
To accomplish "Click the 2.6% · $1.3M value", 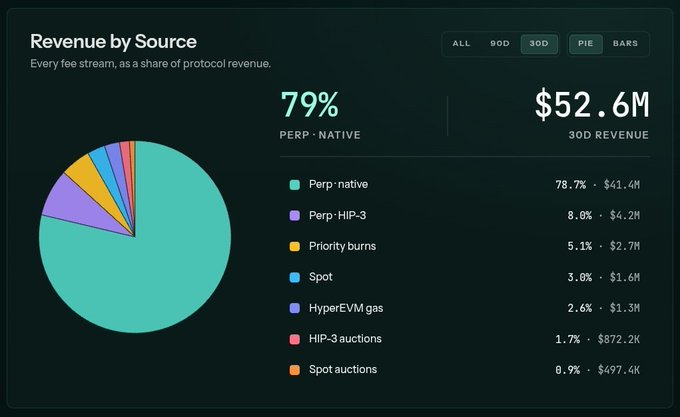I will tap(603, 308).
